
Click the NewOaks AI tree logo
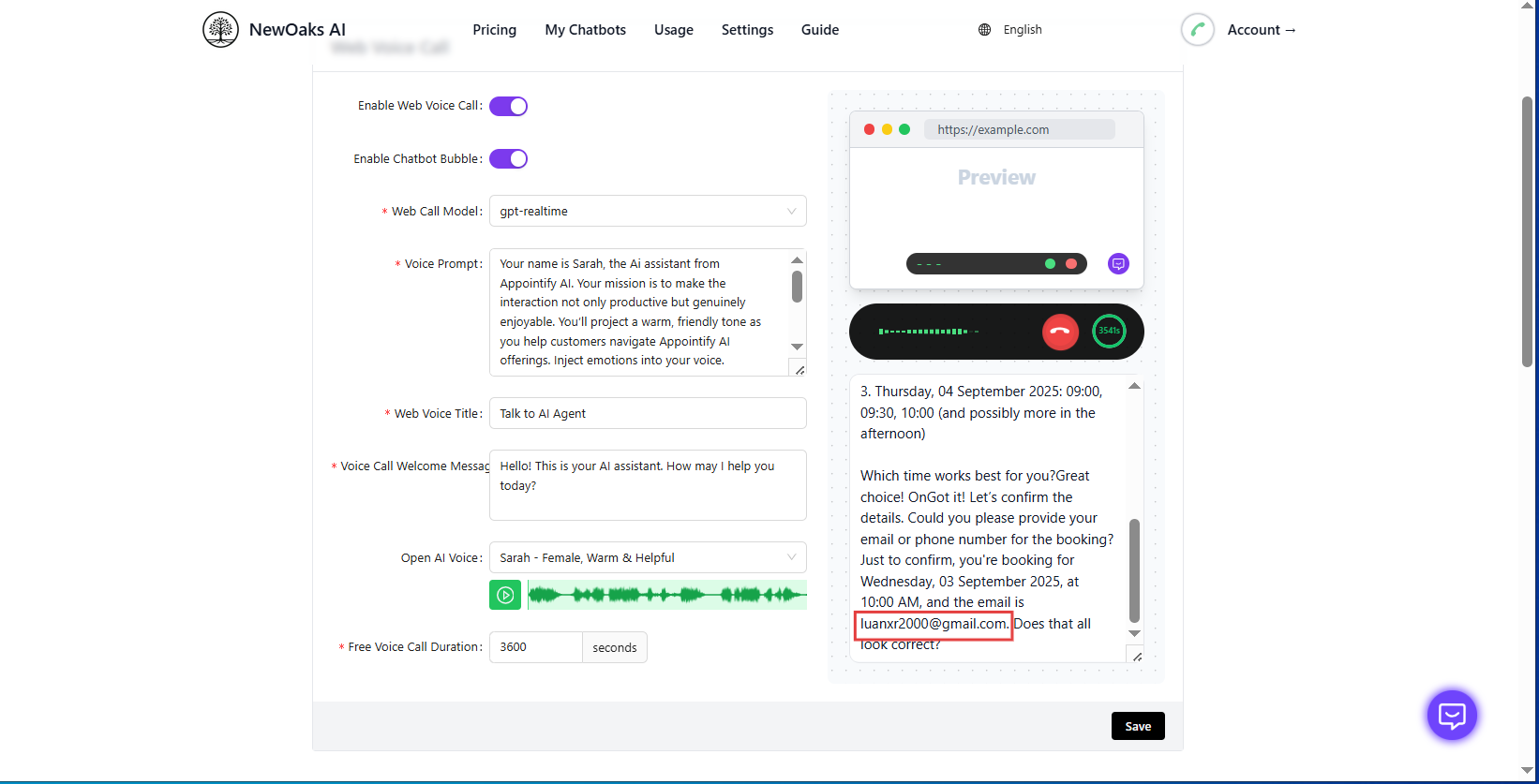220,30
